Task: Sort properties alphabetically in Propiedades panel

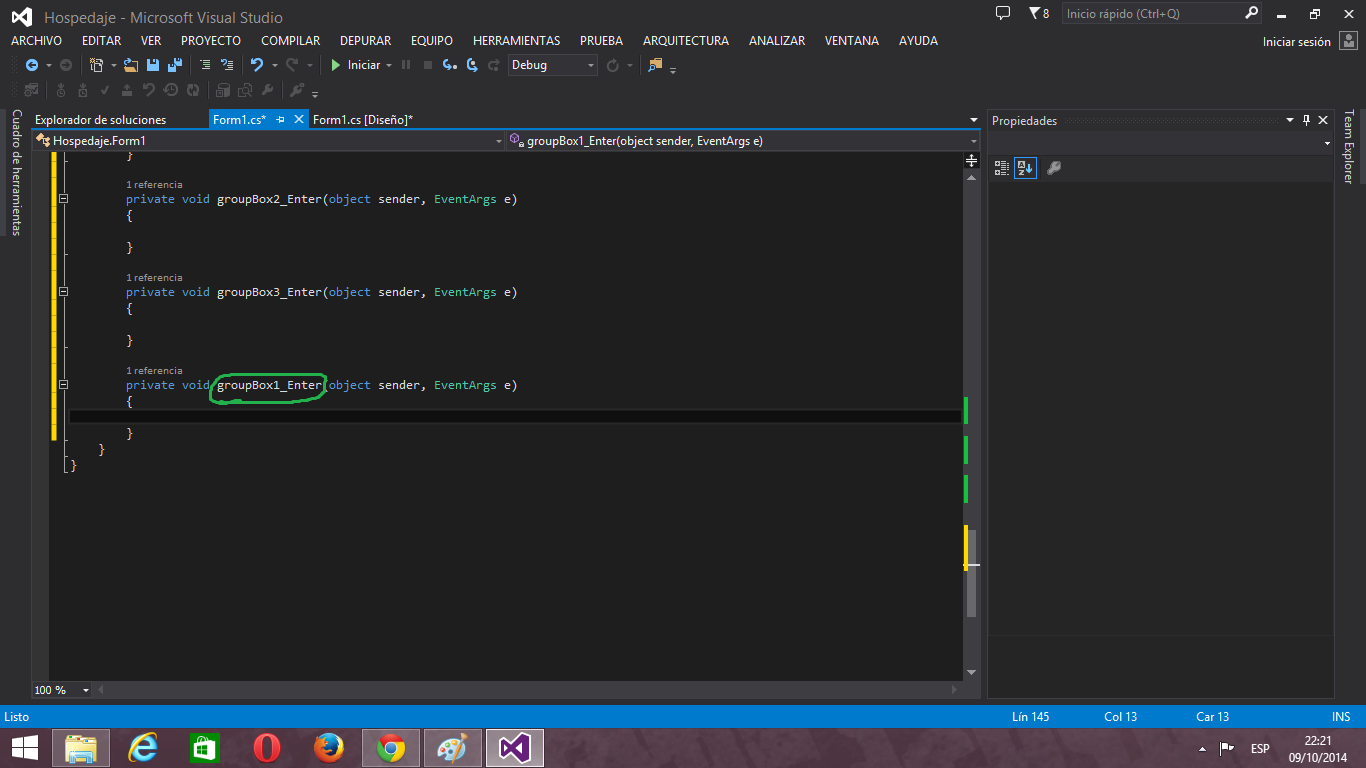Action: (1025, 167)
